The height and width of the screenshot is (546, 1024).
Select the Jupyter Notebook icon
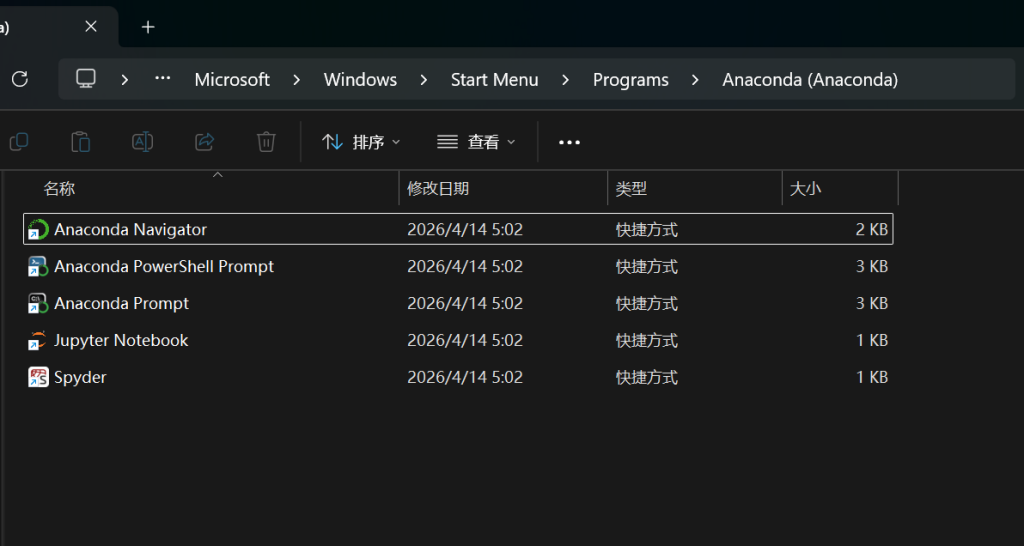point(38,341)
